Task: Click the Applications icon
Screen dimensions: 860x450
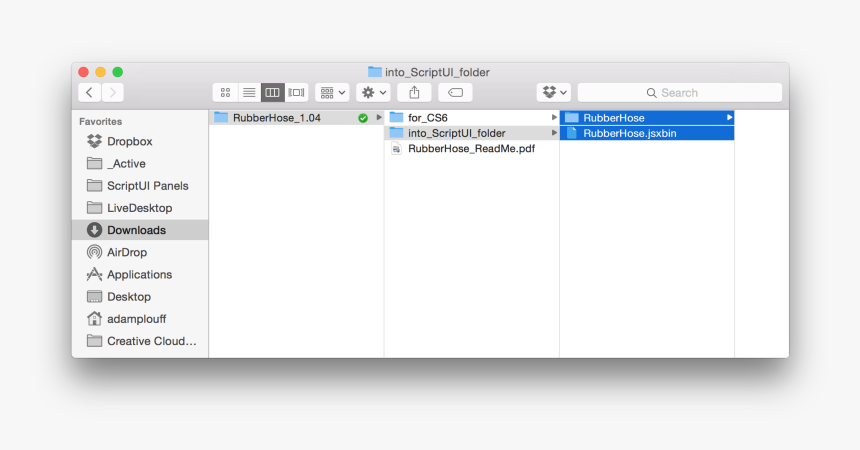Action: (94, 274)
